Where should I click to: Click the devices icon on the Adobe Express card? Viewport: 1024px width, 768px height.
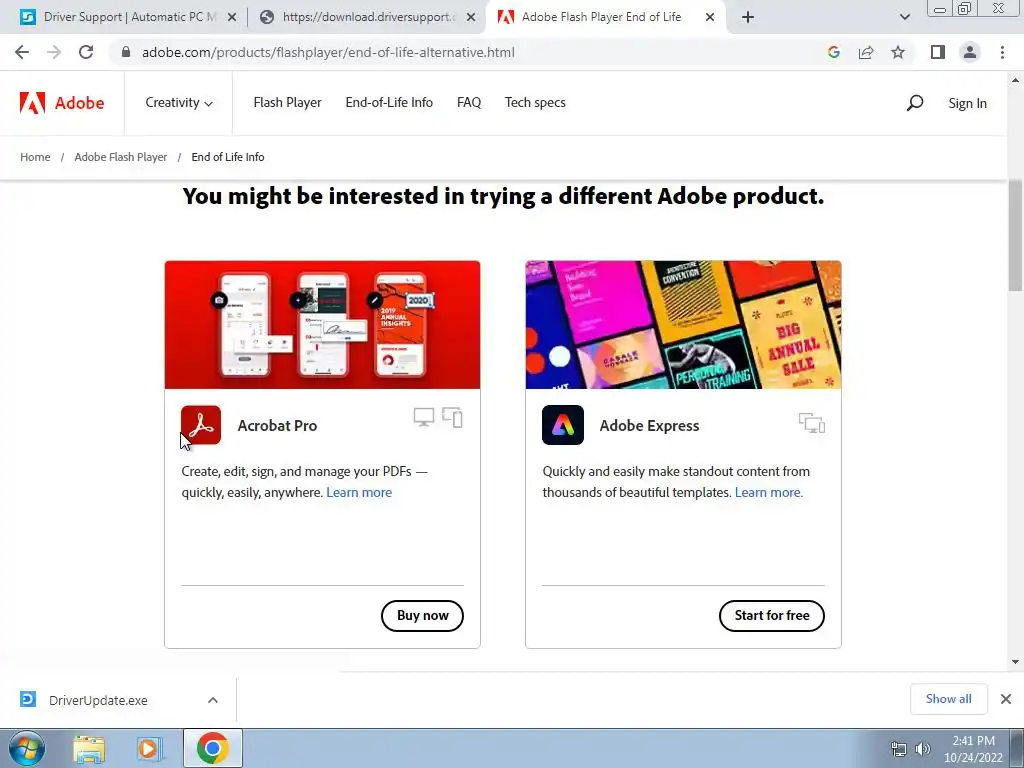click(x=812, y=423)
